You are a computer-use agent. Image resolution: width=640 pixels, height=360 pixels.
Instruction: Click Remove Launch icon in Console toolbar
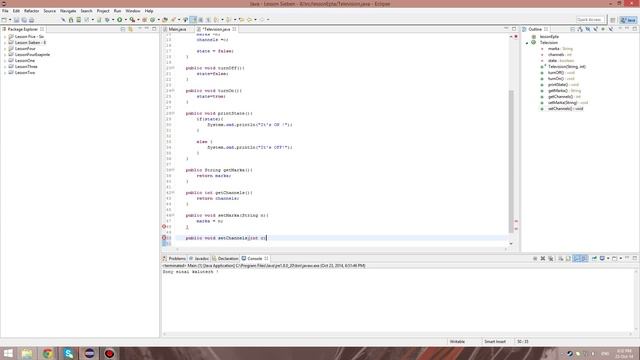click(x=543, y=258)
